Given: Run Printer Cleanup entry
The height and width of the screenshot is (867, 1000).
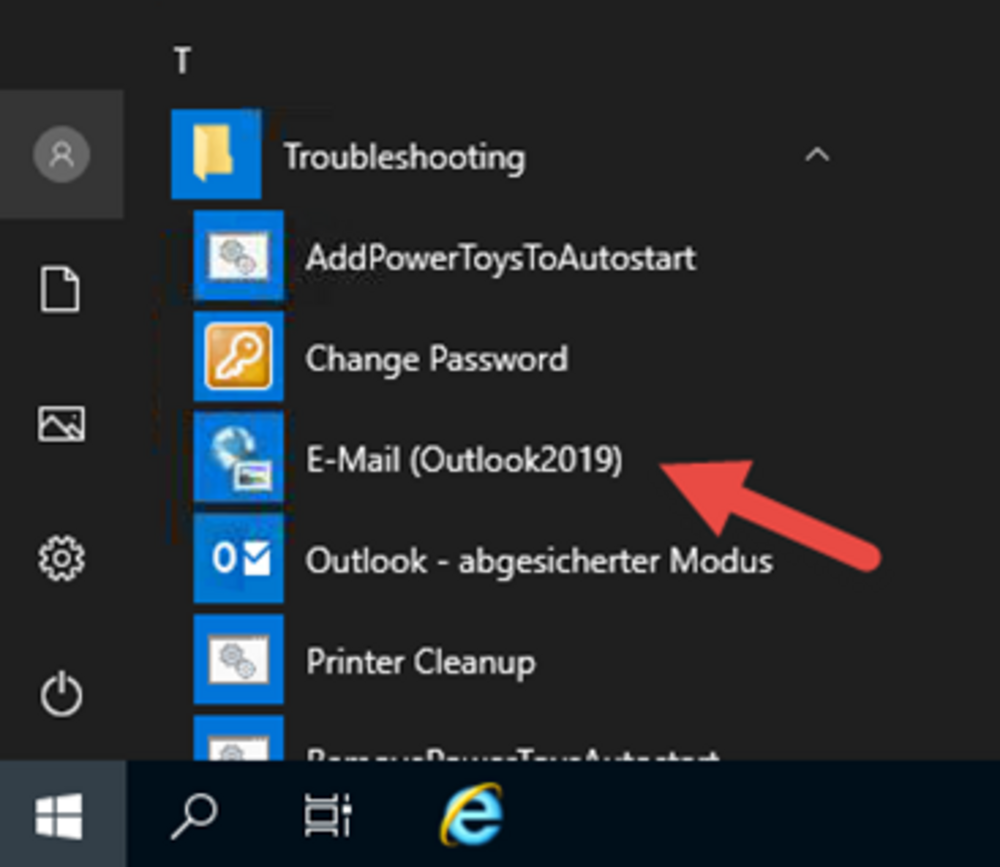Looking at the screenshot, I should 420,662.
